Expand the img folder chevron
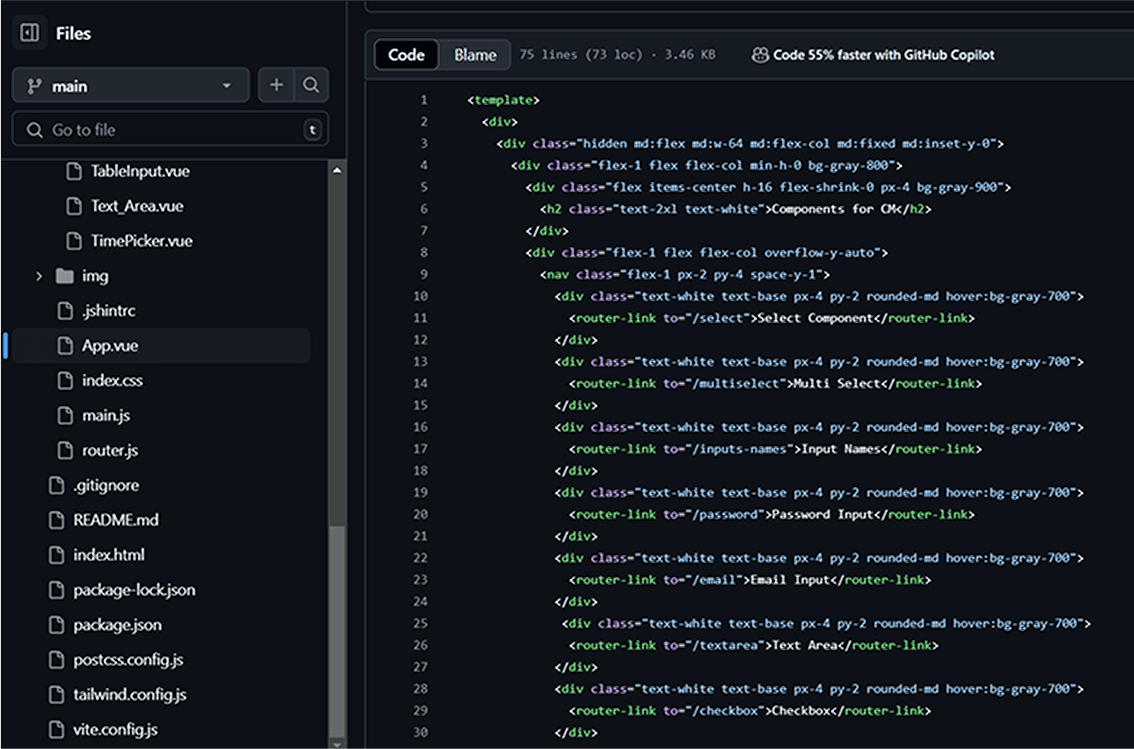 [x=39, y=275]
